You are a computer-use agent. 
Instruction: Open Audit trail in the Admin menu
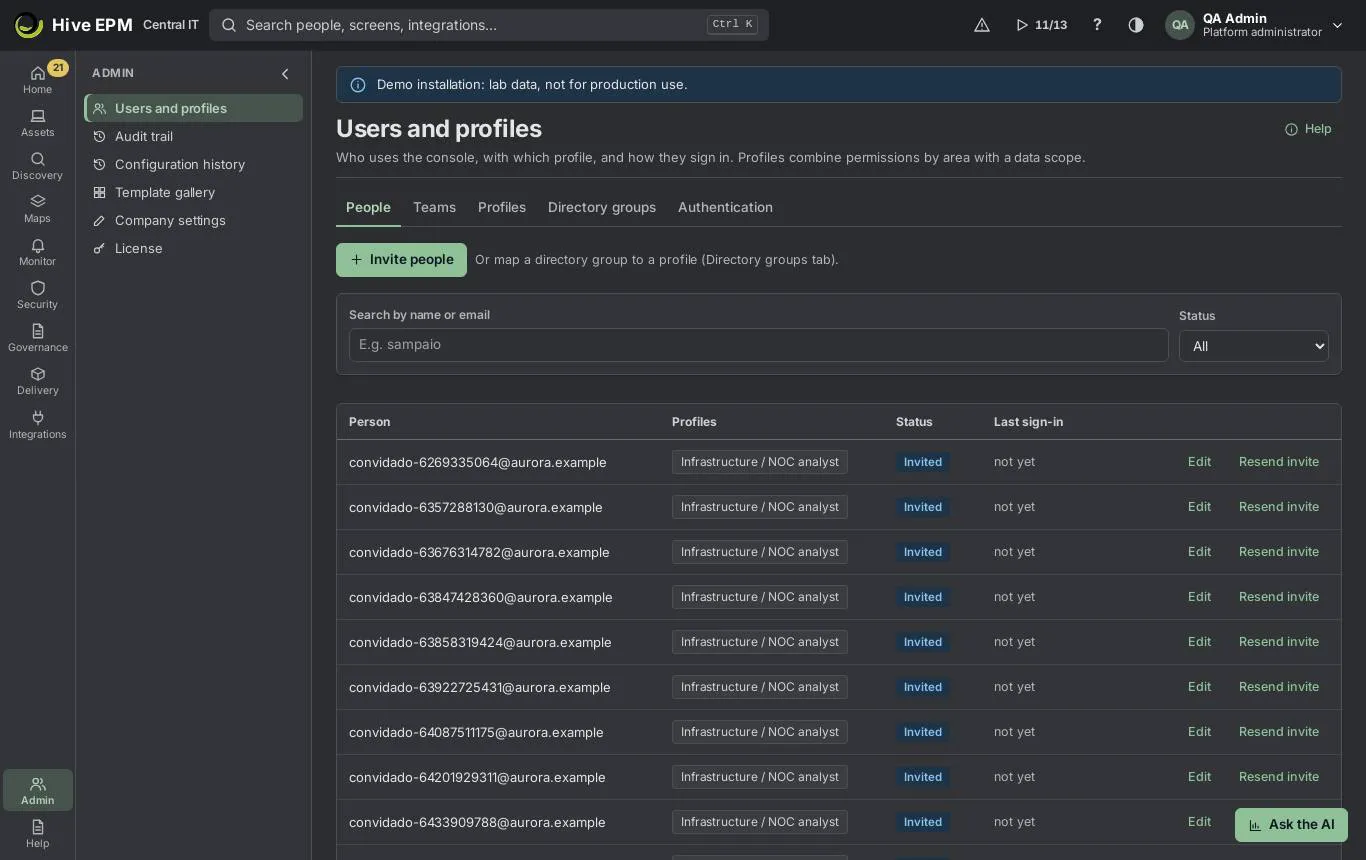[193, 136]
